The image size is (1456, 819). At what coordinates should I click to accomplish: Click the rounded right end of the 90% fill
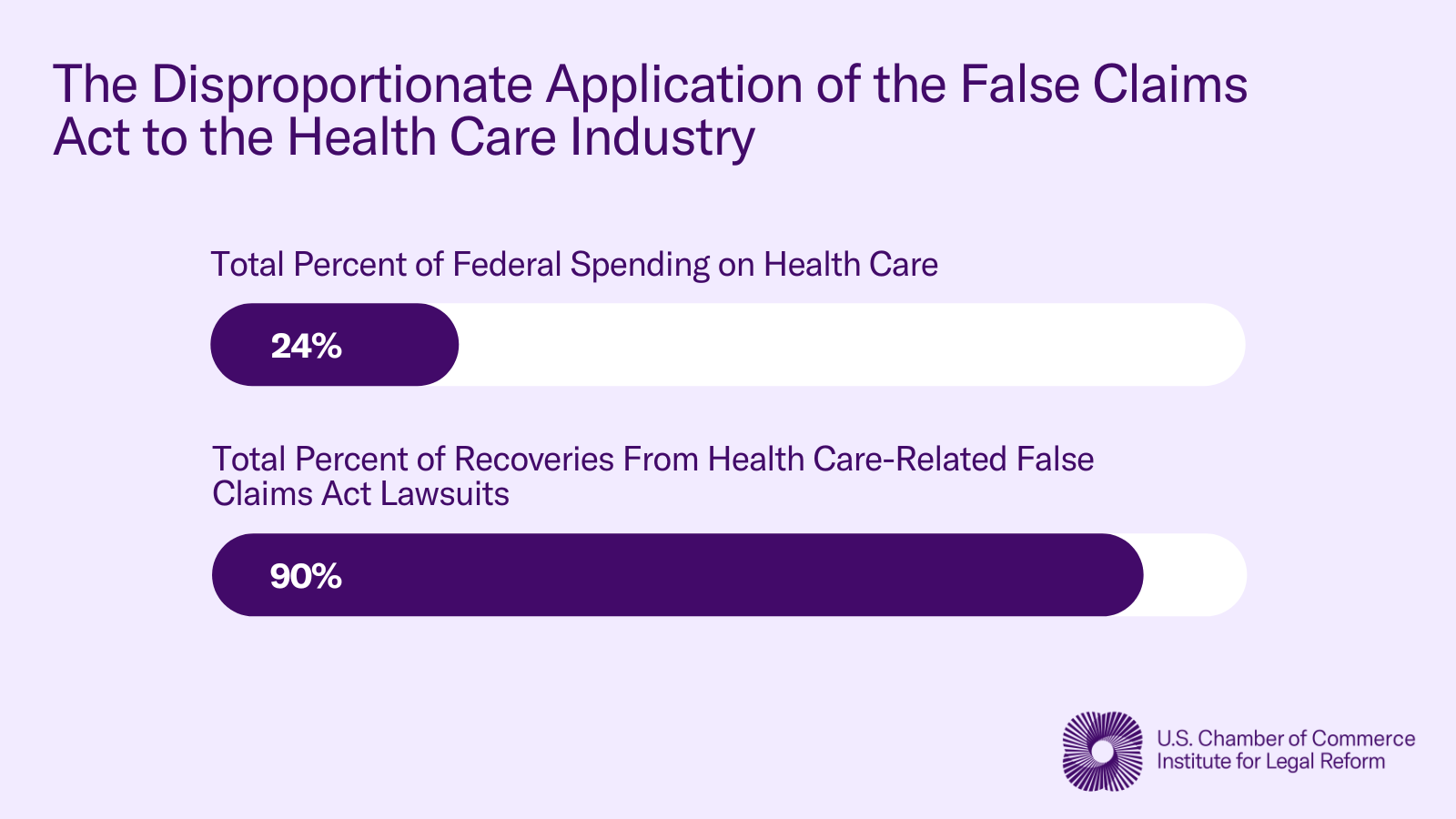pyautogui.click(x=1124, y=575)
